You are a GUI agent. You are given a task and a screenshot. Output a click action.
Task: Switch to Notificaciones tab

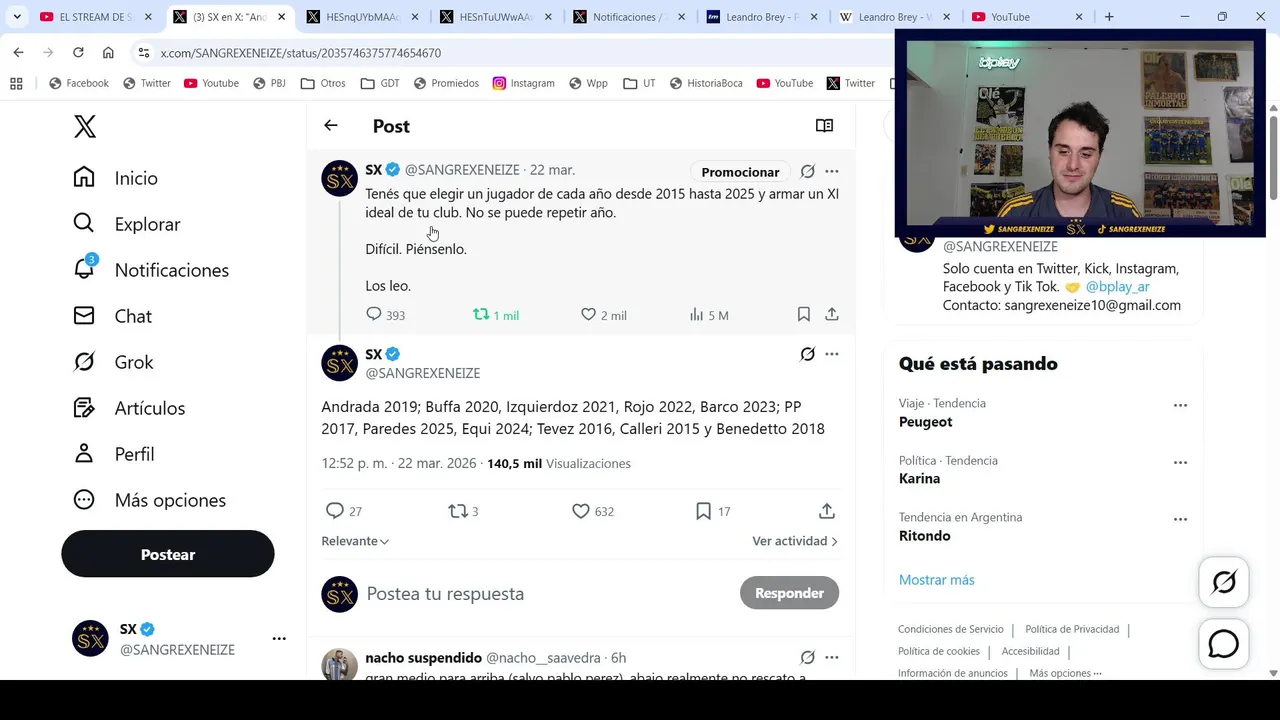(630, 17)
